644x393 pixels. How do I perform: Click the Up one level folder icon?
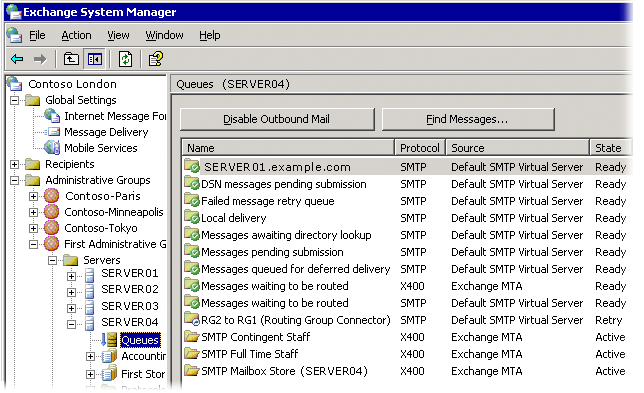pyautogui.click(x=71, y=59)
